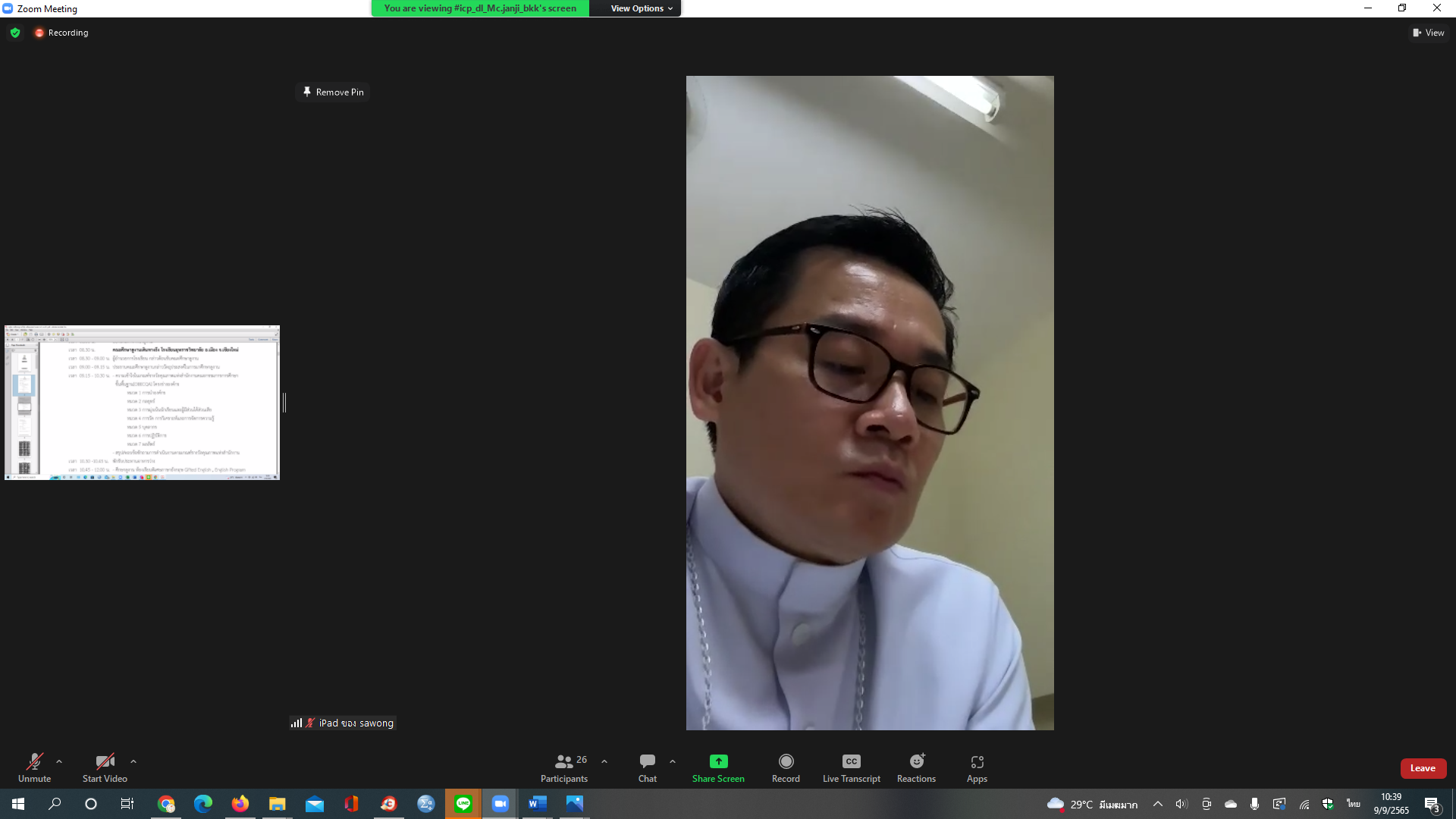The image size is (1456, 819).
Task: Open the Chat panel
Action: (648, 767)
